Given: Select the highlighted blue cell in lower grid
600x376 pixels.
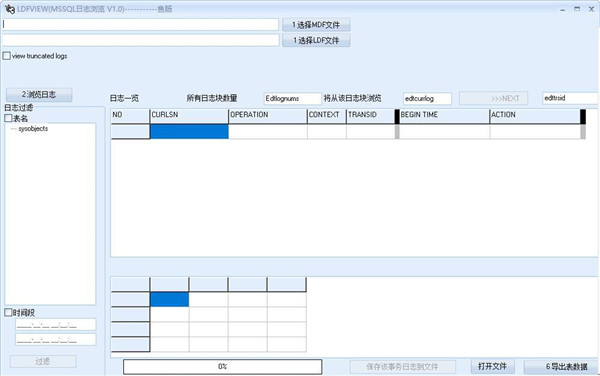Looking at the screenshot, I should click(170, 299).
